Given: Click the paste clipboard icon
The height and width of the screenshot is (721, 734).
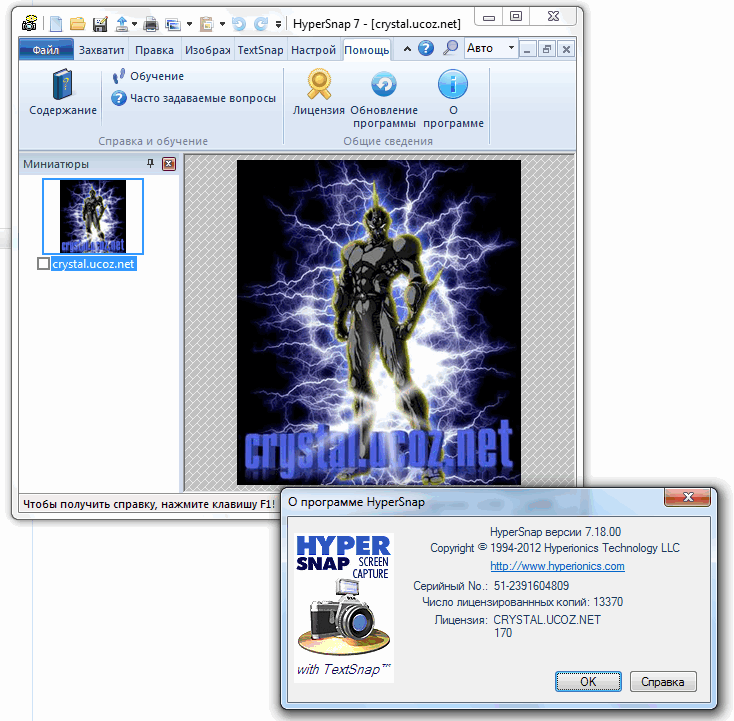Looking at the screenshot, I should click(x=206, y=23).
